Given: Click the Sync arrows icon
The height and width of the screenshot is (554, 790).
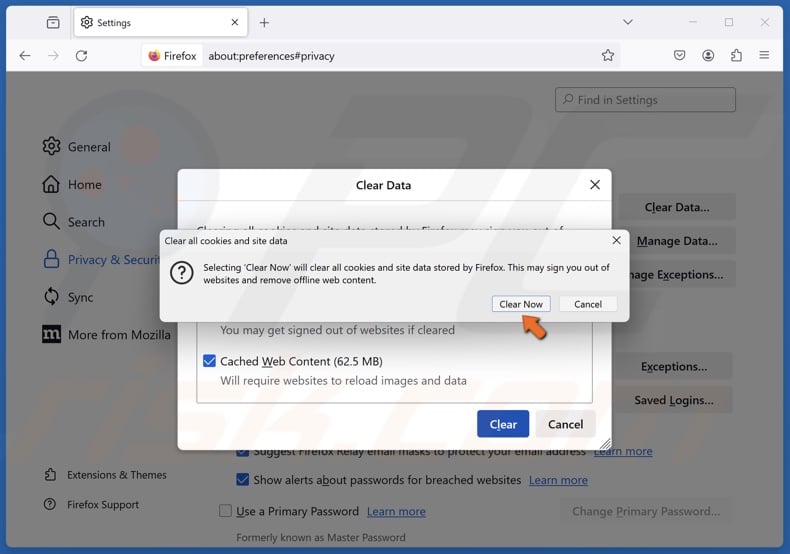Looking at the screenshot, I should tap(51, 296).
